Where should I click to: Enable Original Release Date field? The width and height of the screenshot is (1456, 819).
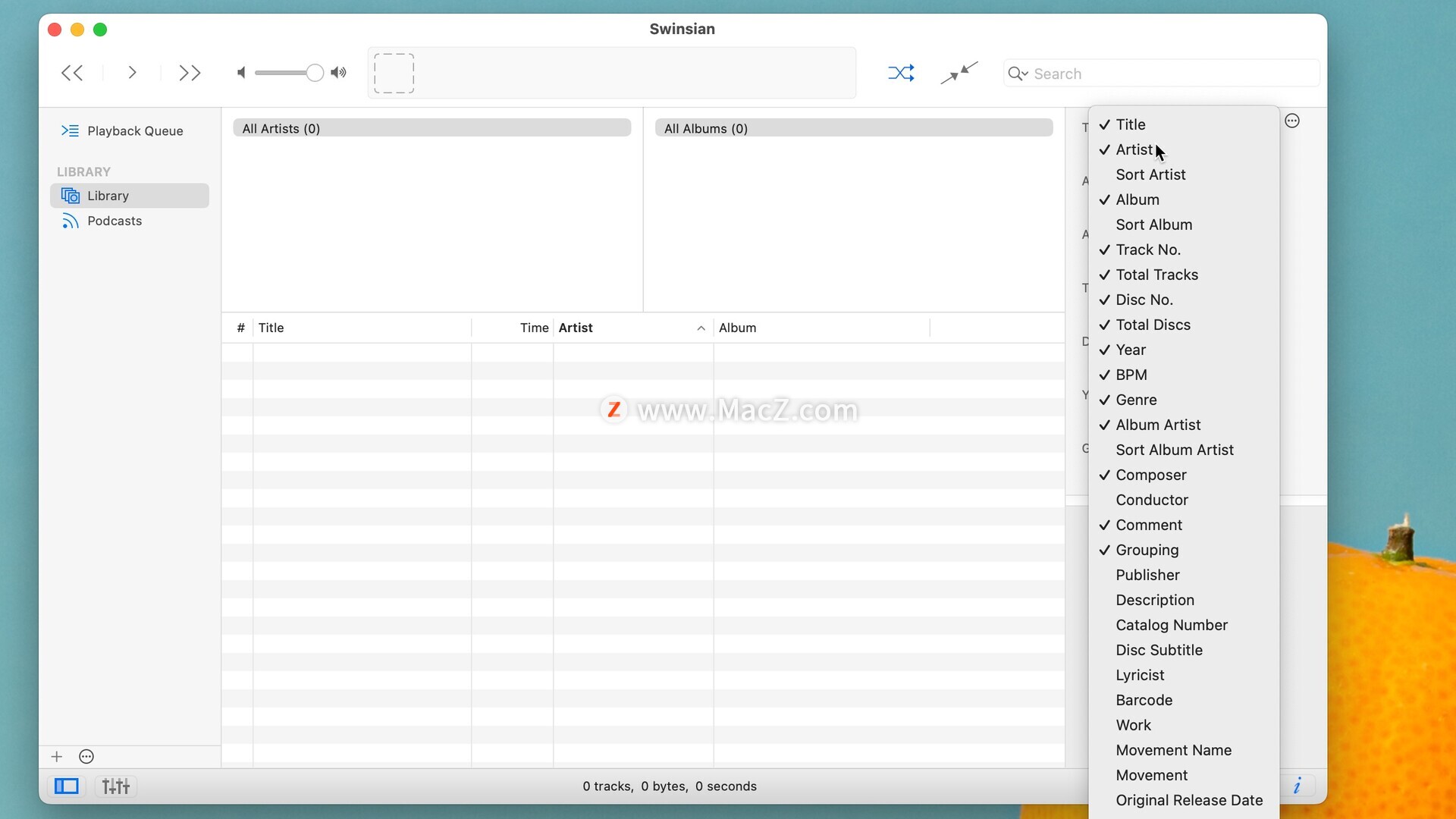[x=1184, y=800]
